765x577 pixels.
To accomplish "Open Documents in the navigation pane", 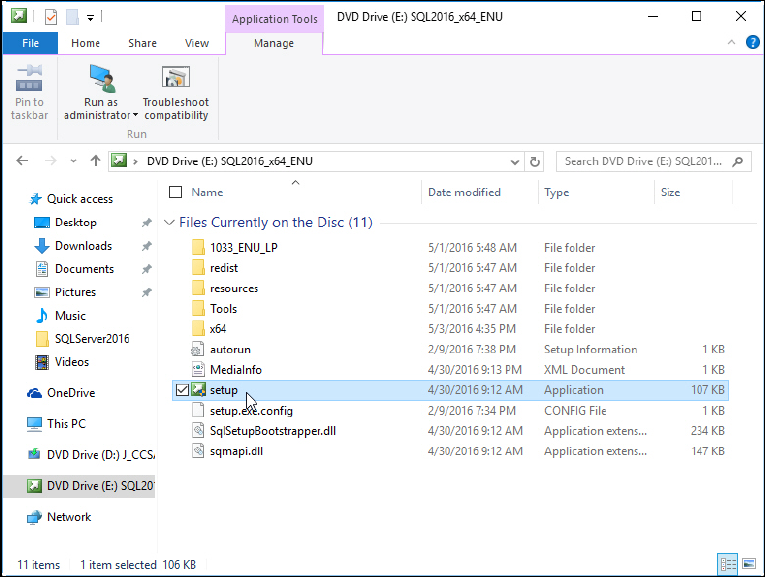I will (84, 269).
